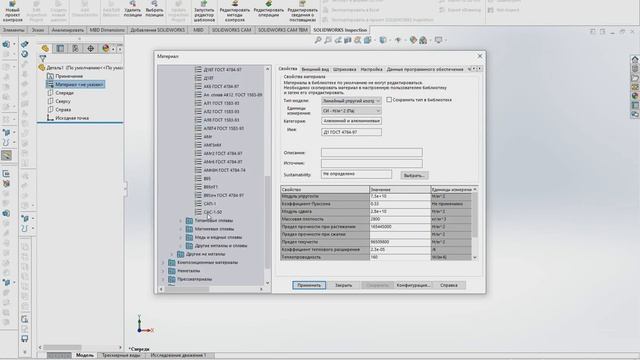Open the FeatureManager design tree tab icon
Screen dimensions: 640x360
(x=45, y=49)
